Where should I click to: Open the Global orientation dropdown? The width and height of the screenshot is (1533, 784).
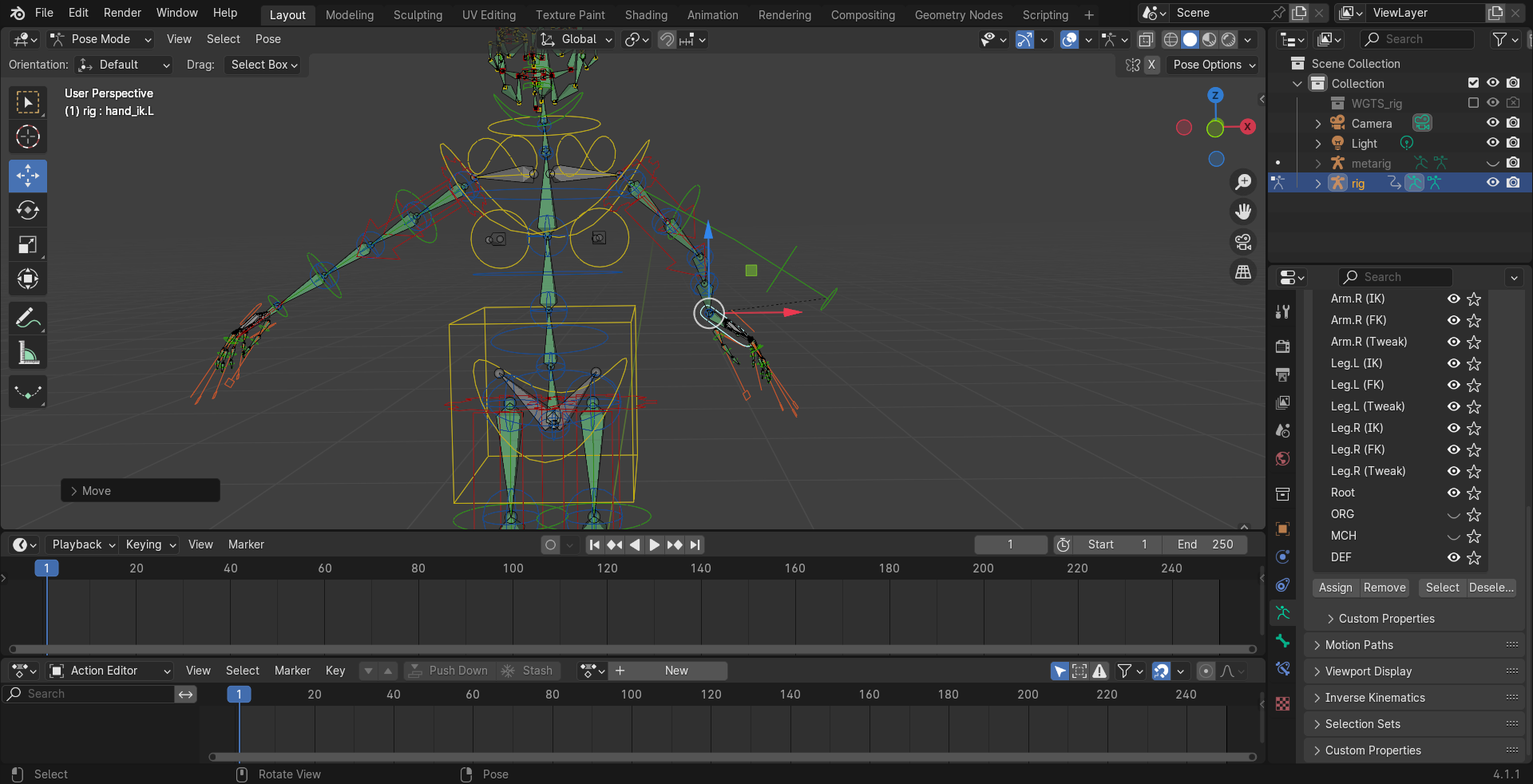pyautogui.click(x=576, y=39)
